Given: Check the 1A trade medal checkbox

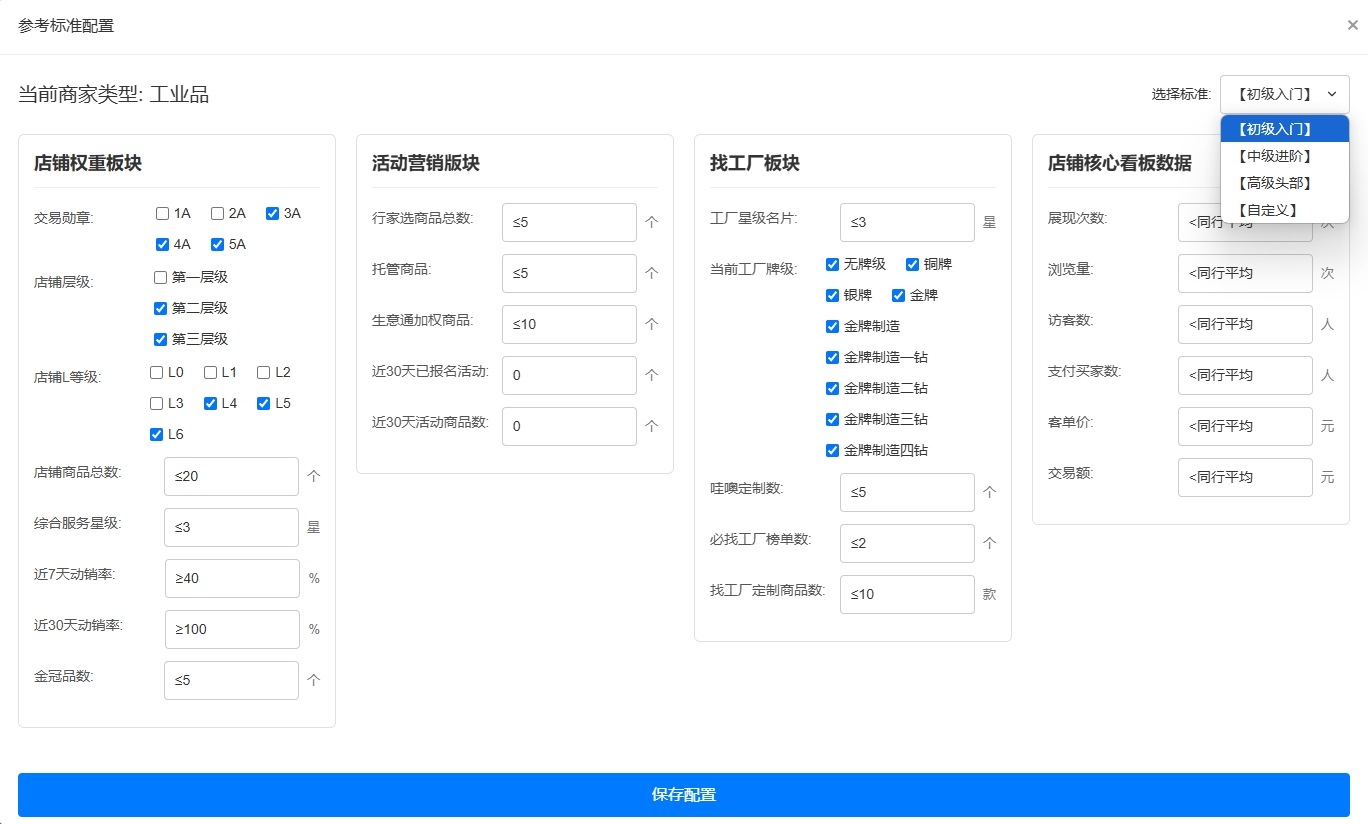Looking at the screenshot, I should [161, 213].
